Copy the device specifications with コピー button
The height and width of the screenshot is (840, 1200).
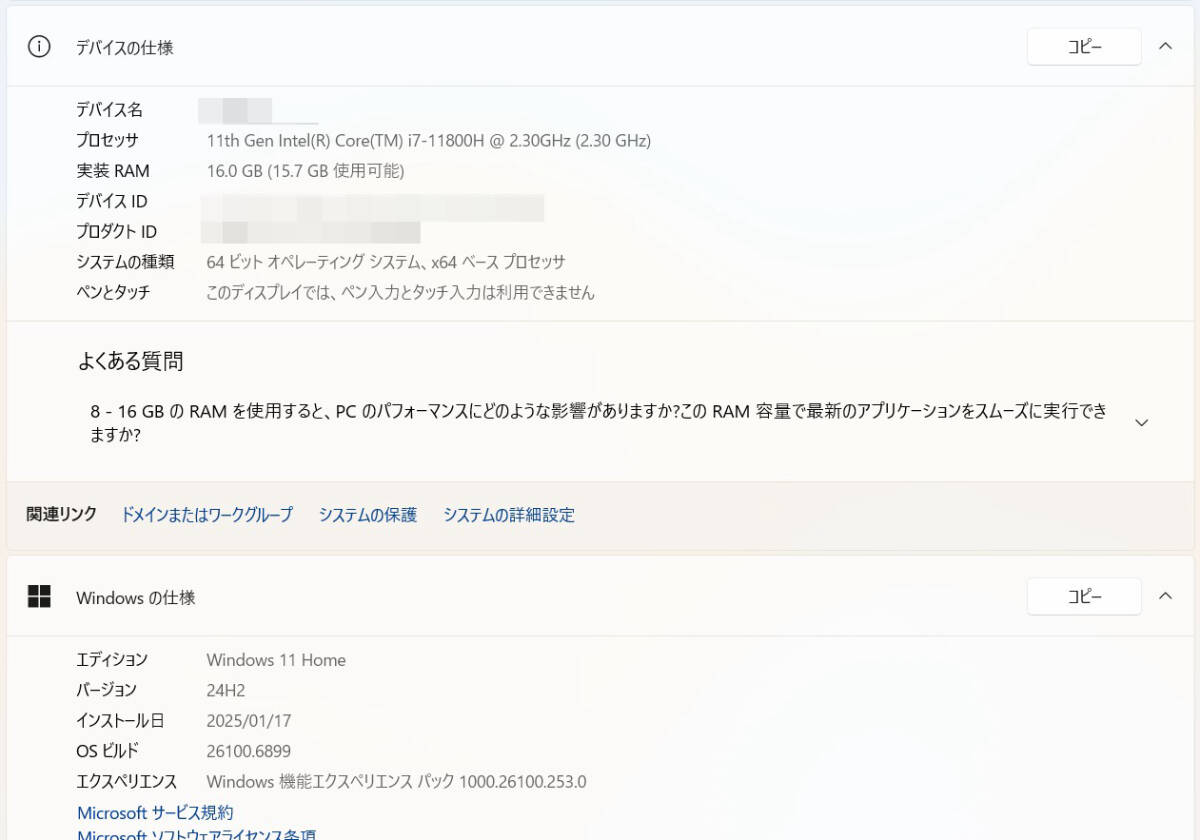click(x=1084, y=47)
